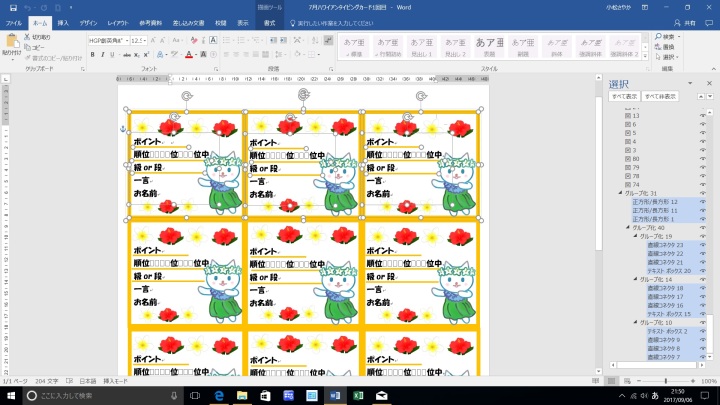Collapse グループ化 14 tree node
This screenshot has height=405, width=720.
[x=636, y=279]
